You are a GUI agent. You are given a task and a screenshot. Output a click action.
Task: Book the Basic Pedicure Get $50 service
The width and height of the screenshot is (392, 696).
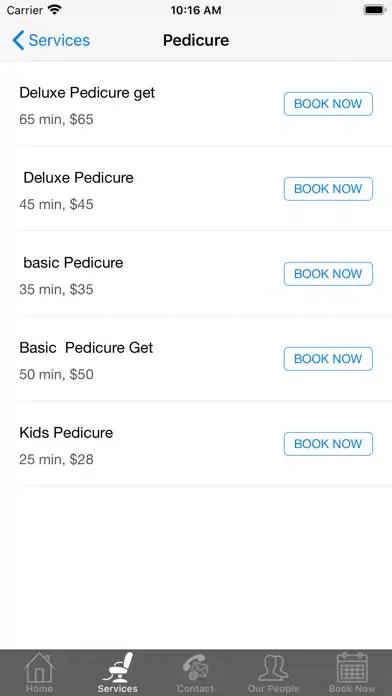(x=328, y=359)
